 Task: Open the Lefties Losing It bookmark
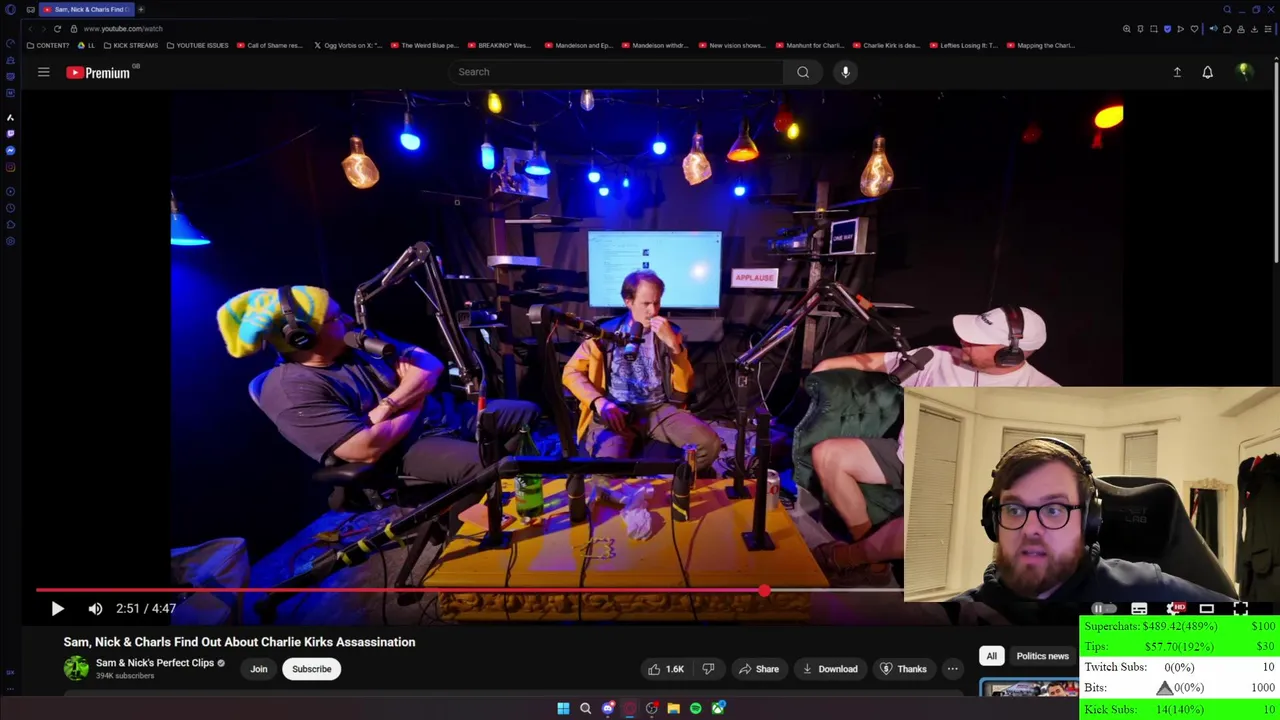click(963, 45)
